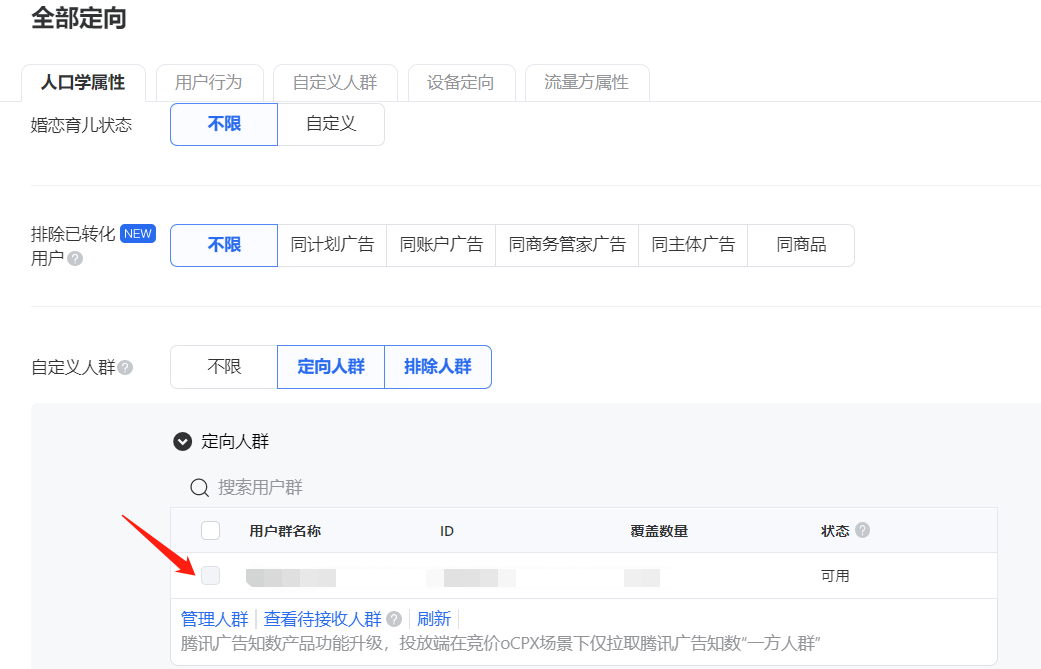Click the 婚恋育儿状态 label

(82, 125)
